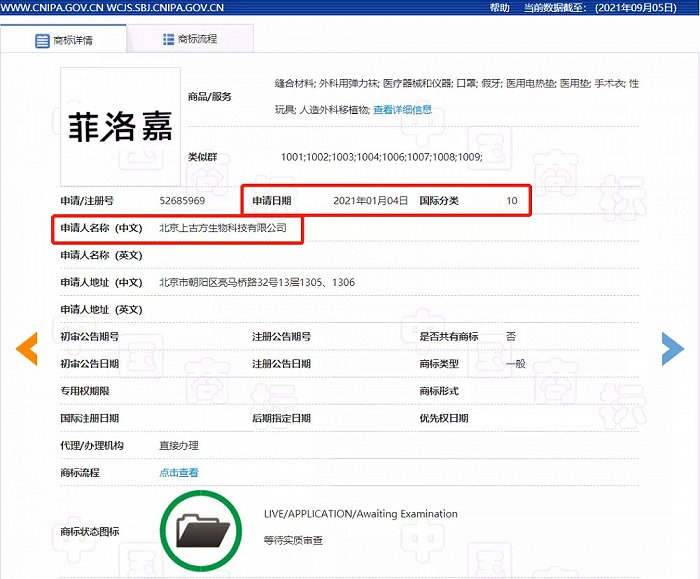The width and height of the screenshot is (700, 579).
Task: Click the 申请人名称（英文） label
Action: [x=101, y=255]
